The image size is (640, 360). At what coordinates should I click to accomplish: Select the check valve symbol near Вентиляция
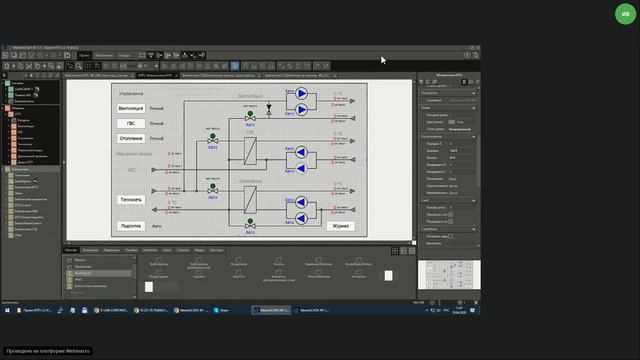coord(269,110)
